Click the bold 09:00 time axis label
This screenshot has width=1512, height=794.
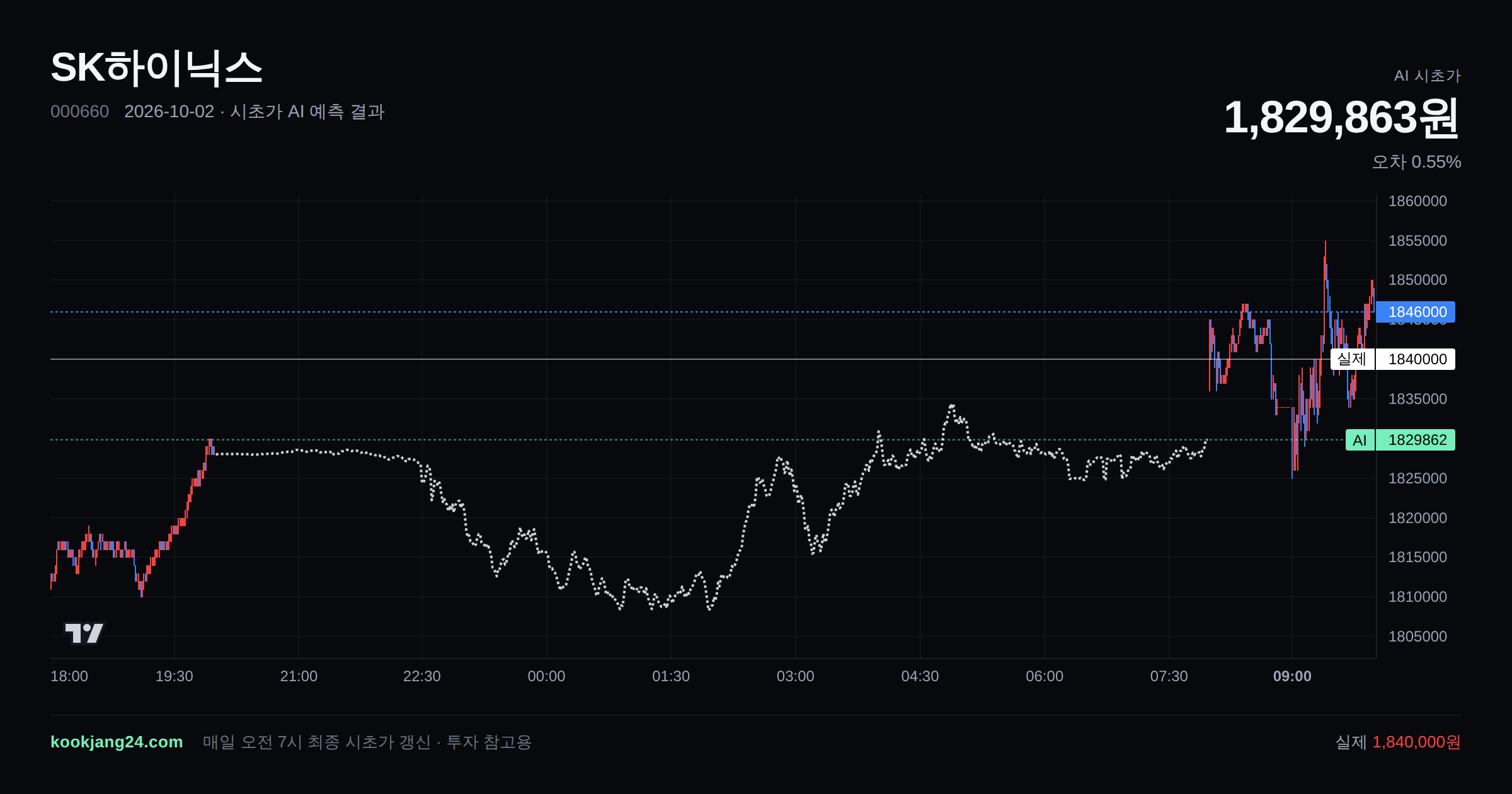coord(1292,676)
